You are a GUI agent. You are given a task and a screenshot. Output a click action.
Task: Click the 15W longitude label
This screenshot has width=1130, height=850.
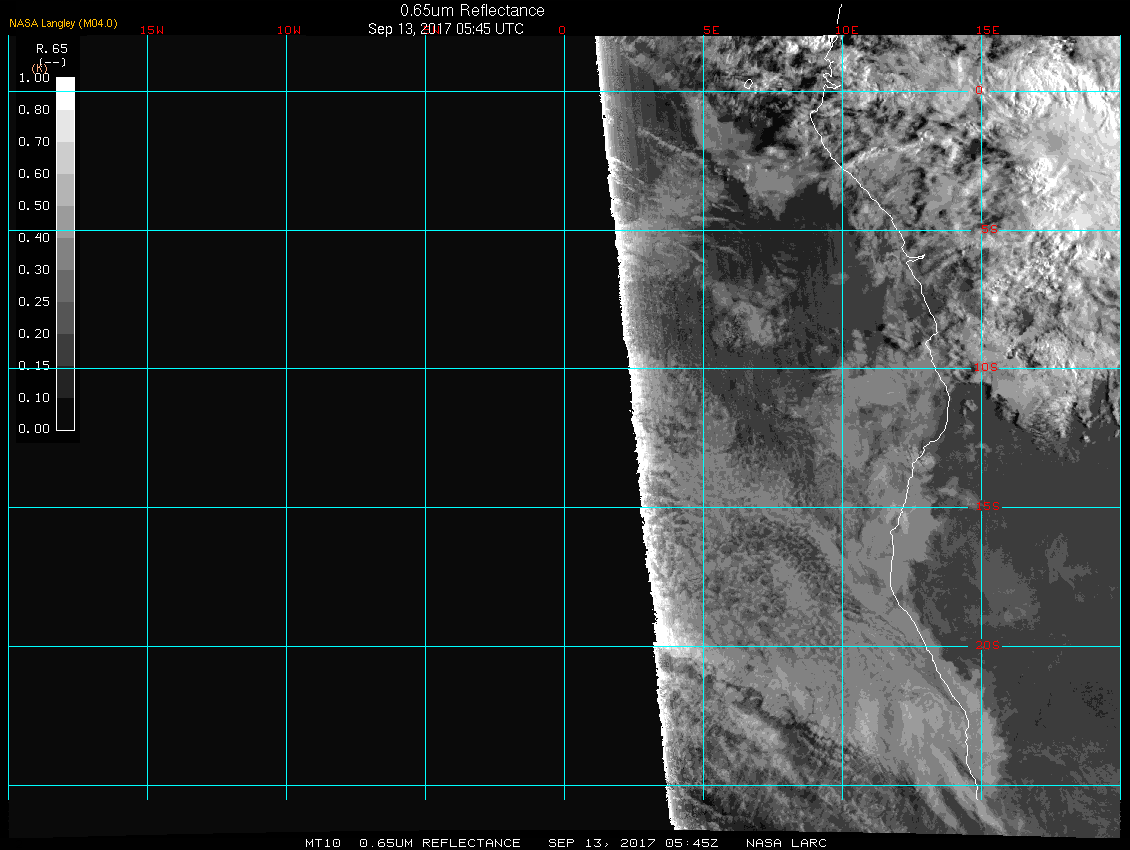(151, 30)
